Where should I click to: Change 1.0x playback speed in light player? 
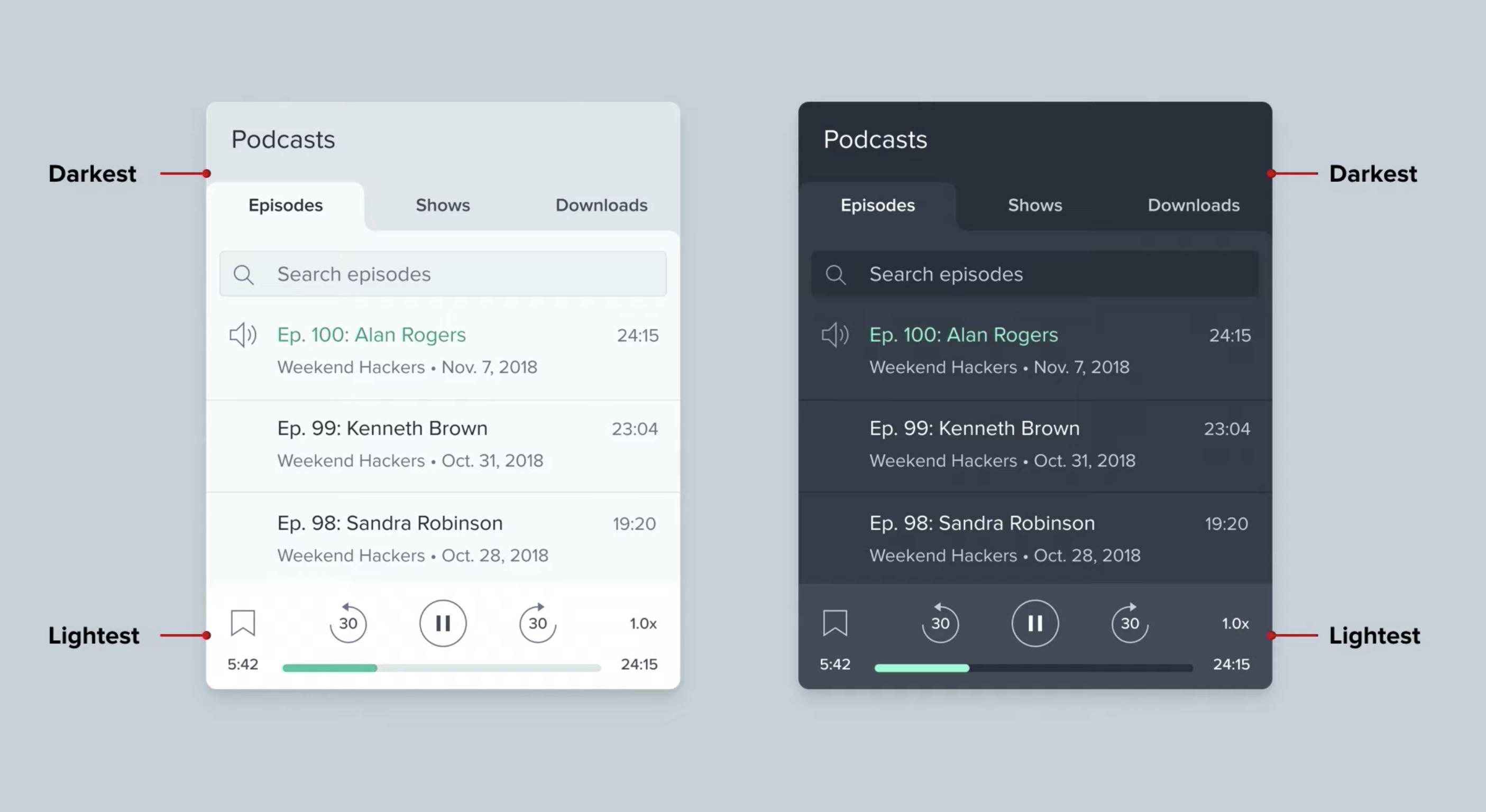pyautogui.click(x=643, y=623)
